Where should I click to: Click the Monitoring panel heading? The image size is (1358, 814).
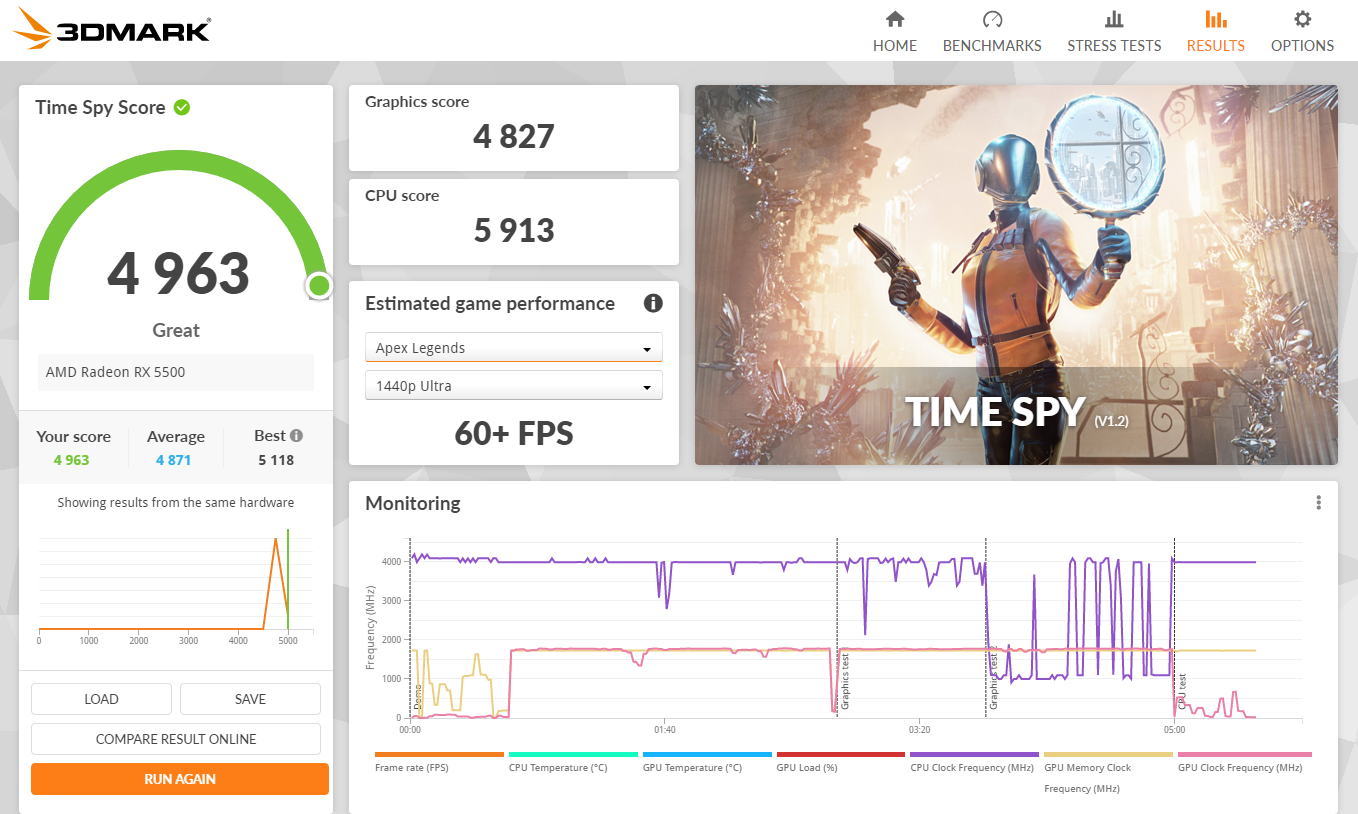click(x=413, y=503)
